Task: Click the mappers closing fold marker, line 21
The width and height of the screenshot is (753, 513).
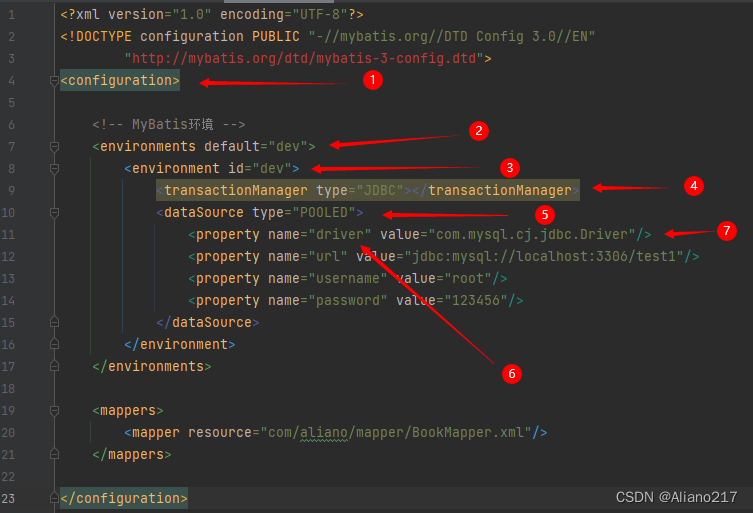Action: pyautogui.click(x=54, y=454)
